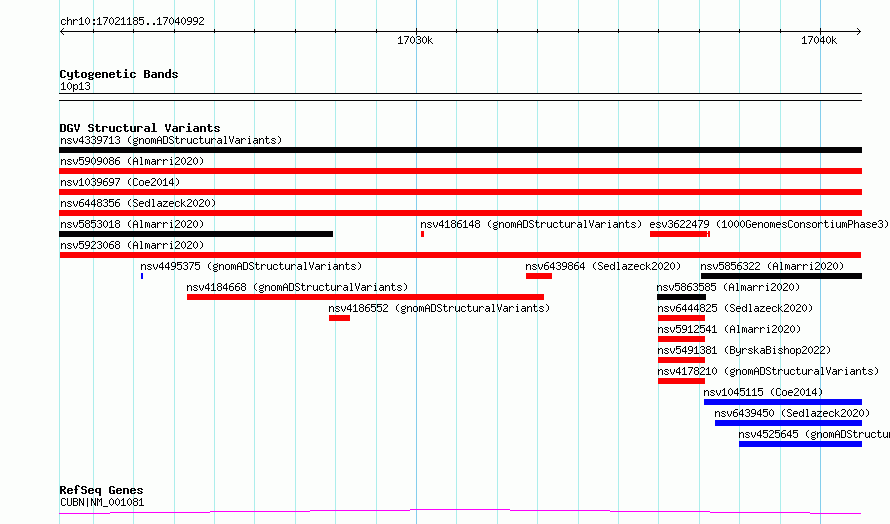Screen dimensions: 890x524
Task: Open nsv5863585 (Almarri2020) label
Action: [x=728, y=287]
